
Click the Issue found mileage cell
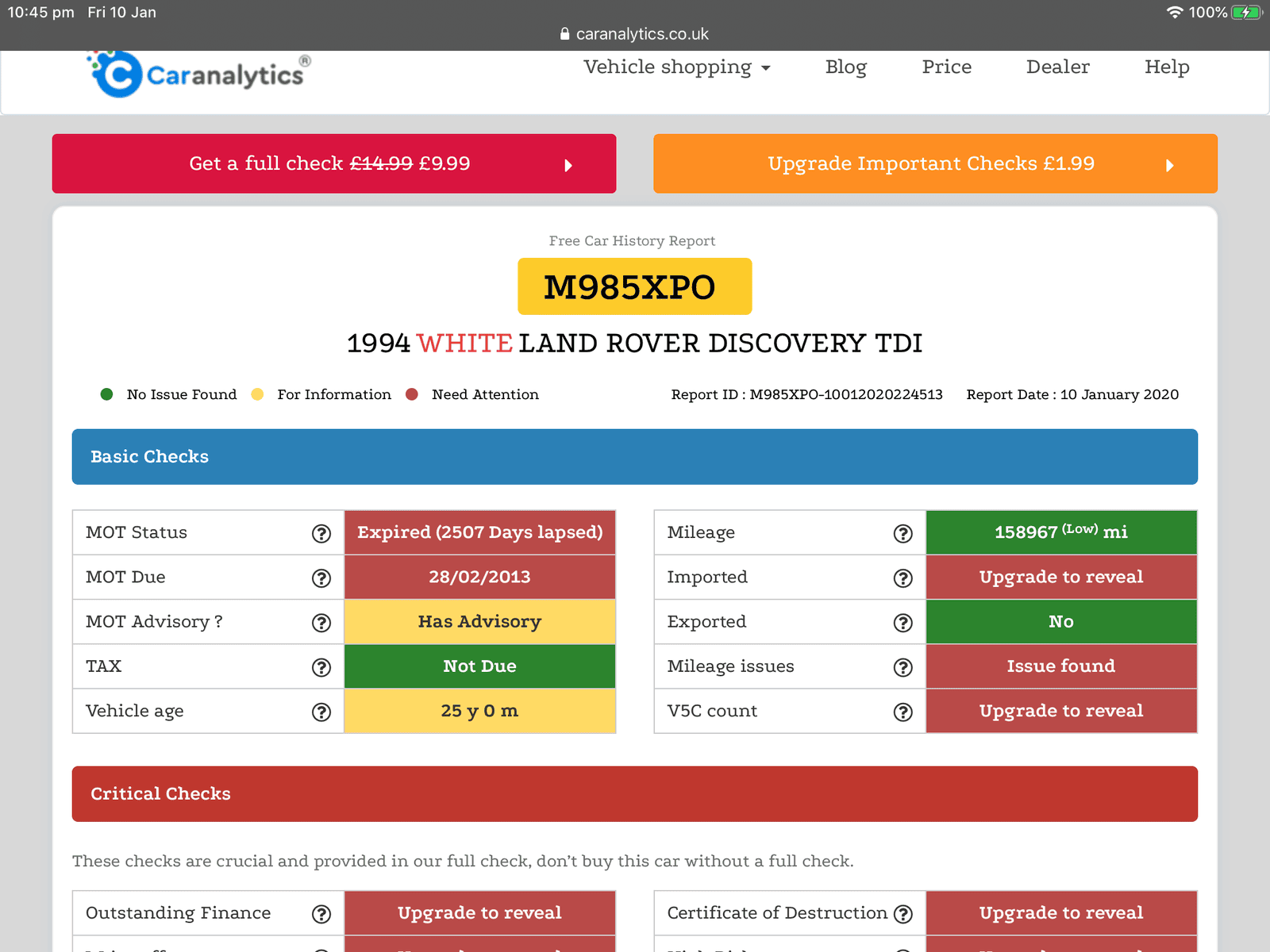pos(1061,666)
